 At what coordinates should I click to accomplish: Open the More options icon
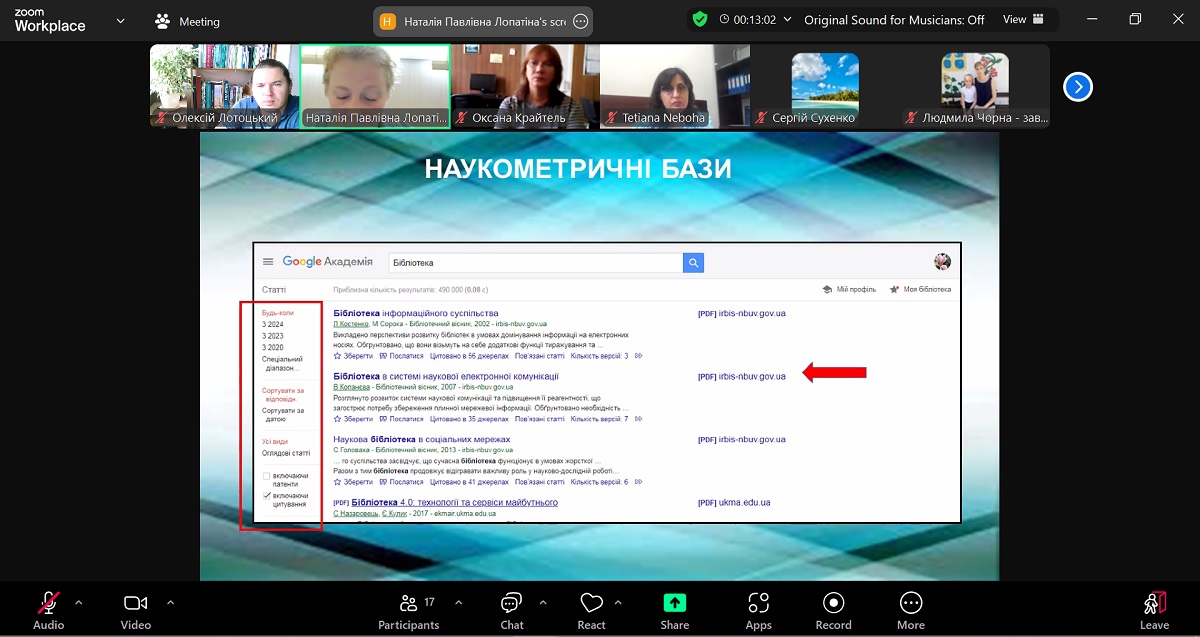tap(910, 603)
